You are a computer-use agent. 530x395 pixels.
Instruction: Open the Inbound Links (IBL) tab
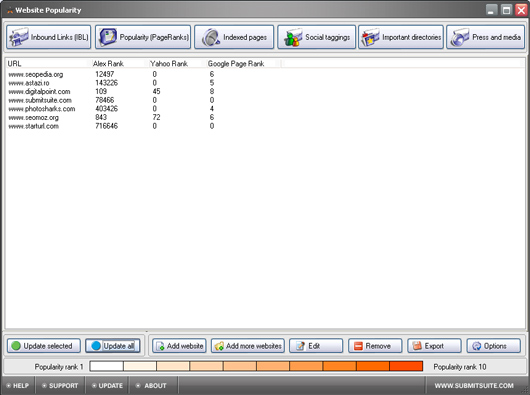(x=48, y=37)
